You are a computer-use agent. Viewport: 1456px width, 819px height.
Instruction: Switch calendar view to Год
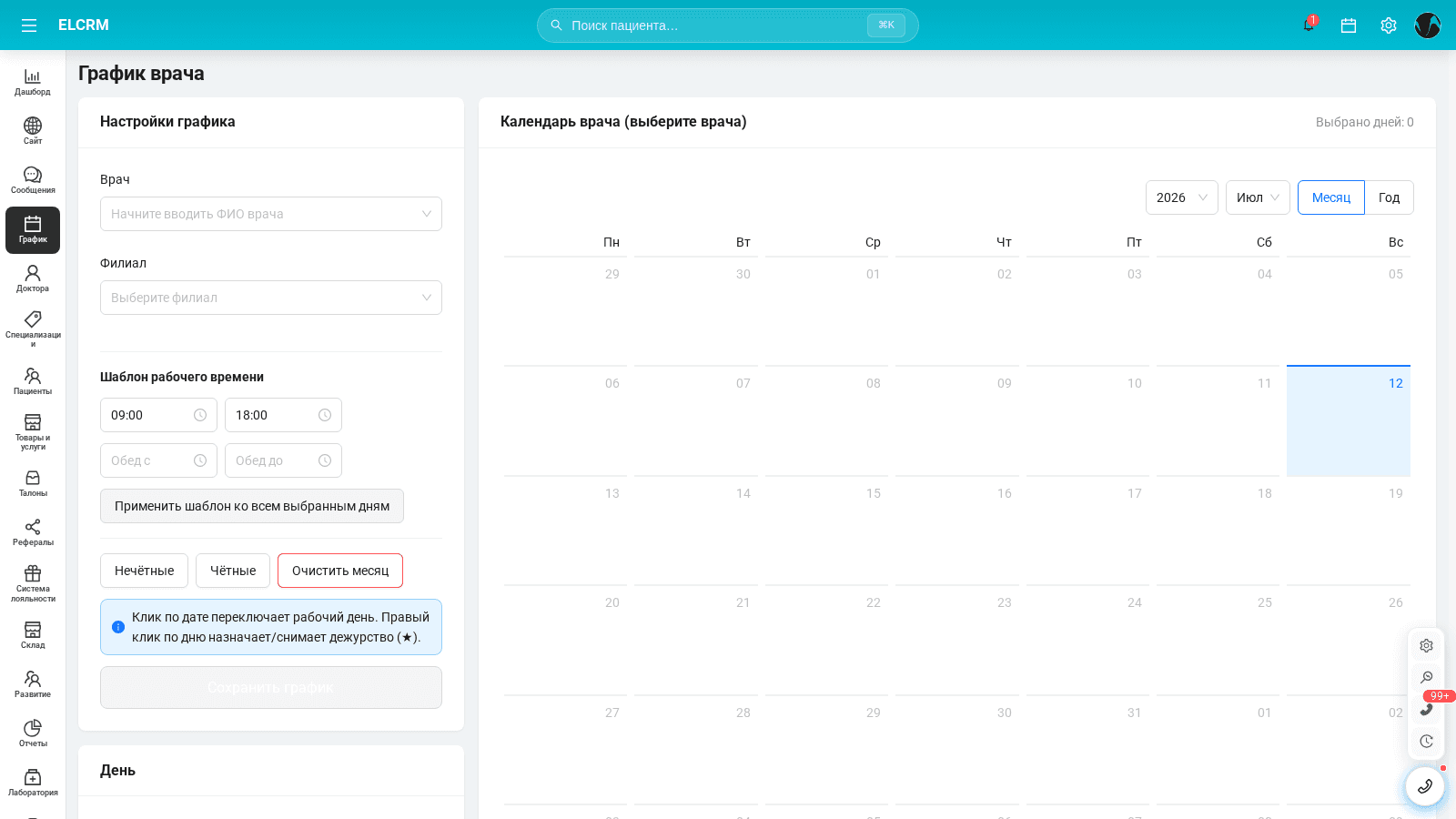click(x=1389, y=197)
